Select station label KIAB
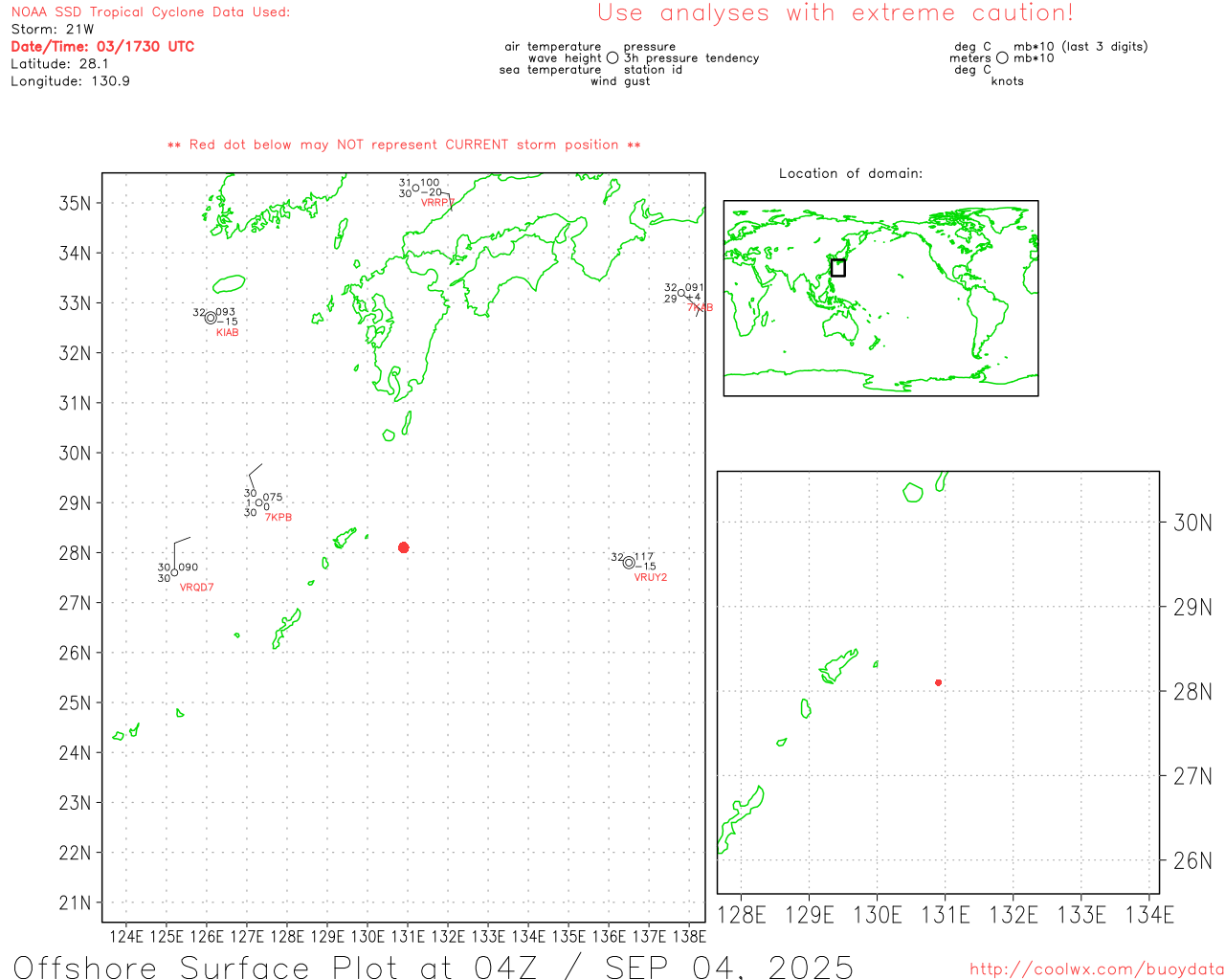Viewport: 1225px width, 980px height. coord(228,333)
